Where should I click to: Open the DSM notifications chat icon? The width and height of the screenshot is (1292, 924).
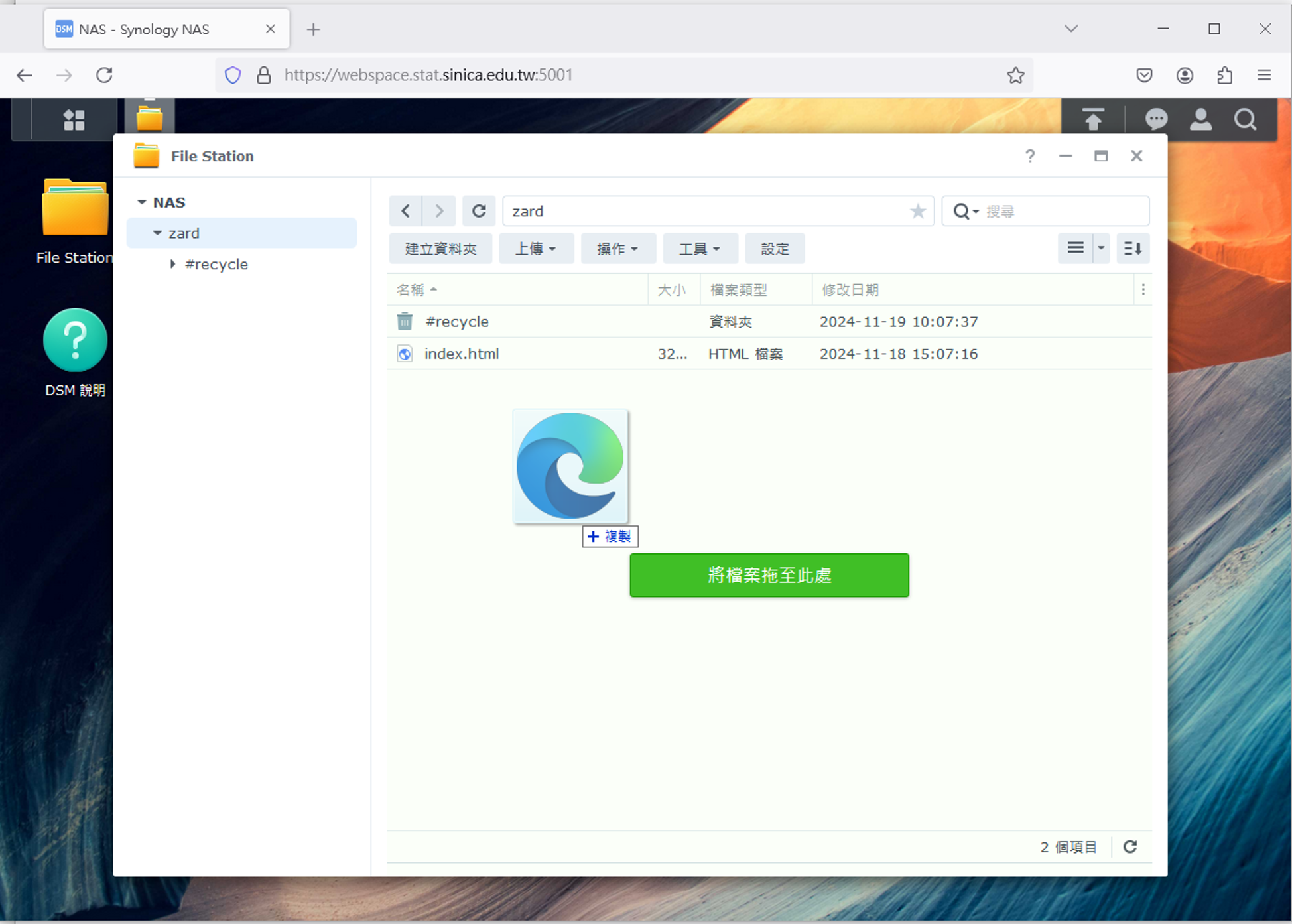pyautogui.click(x=1156, y=119)
